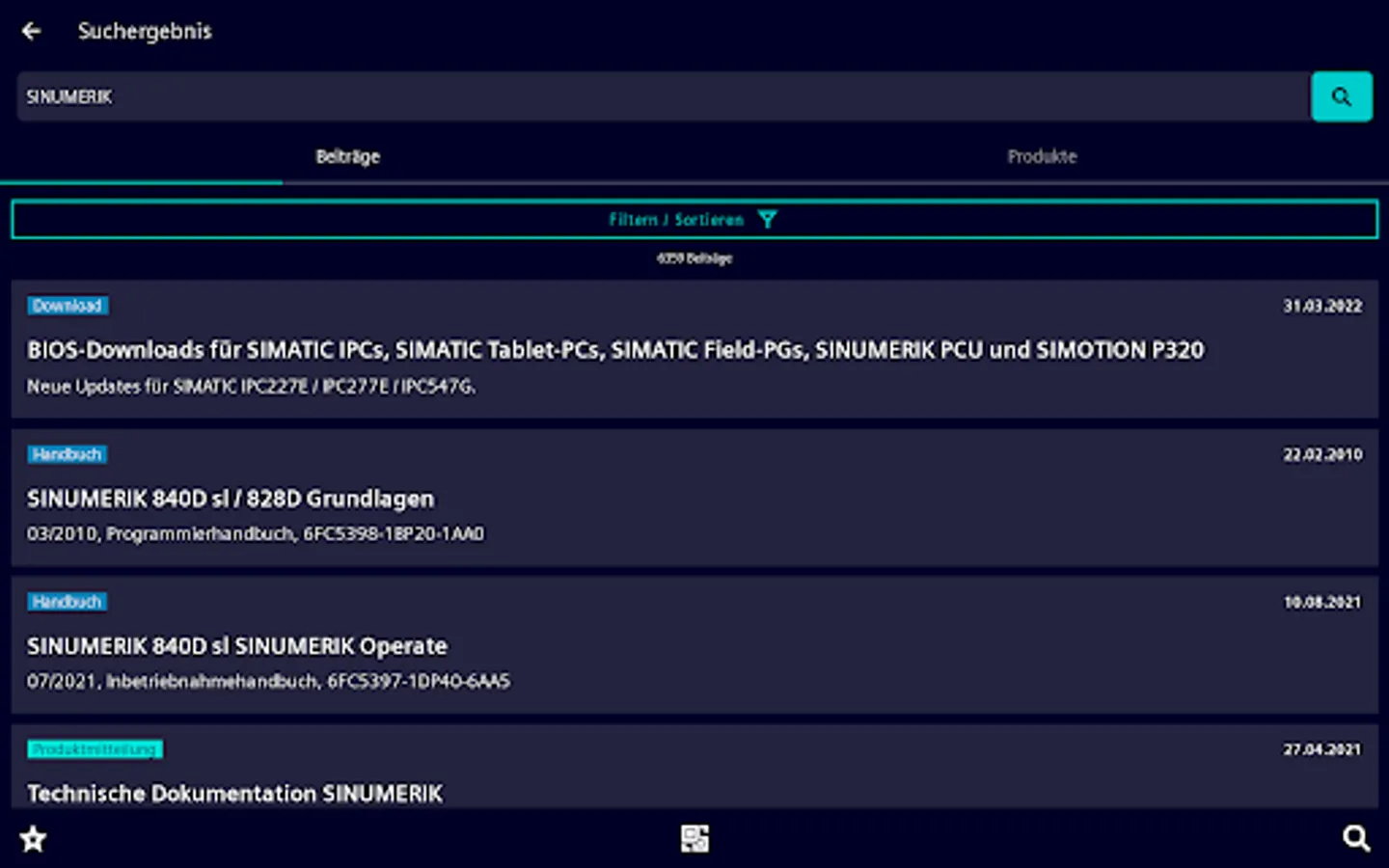Click Handbuch tag on Operate entry
The height and width of the screenshot is (868, 1389).
(x=67, y=602)
